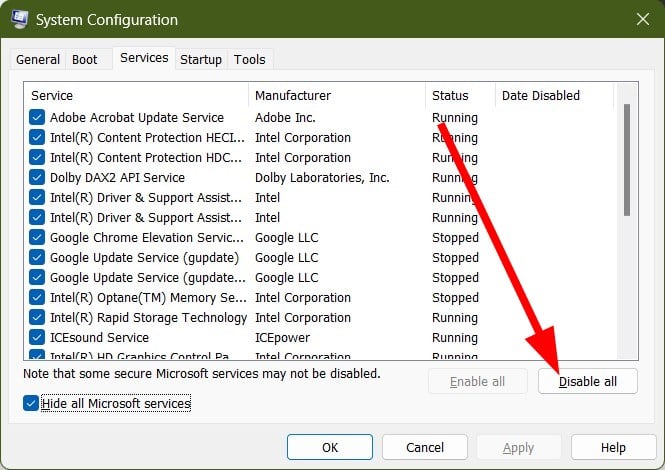Select the Services tab
This screenshot has height=470, width=665.
(x=144, y=58)
